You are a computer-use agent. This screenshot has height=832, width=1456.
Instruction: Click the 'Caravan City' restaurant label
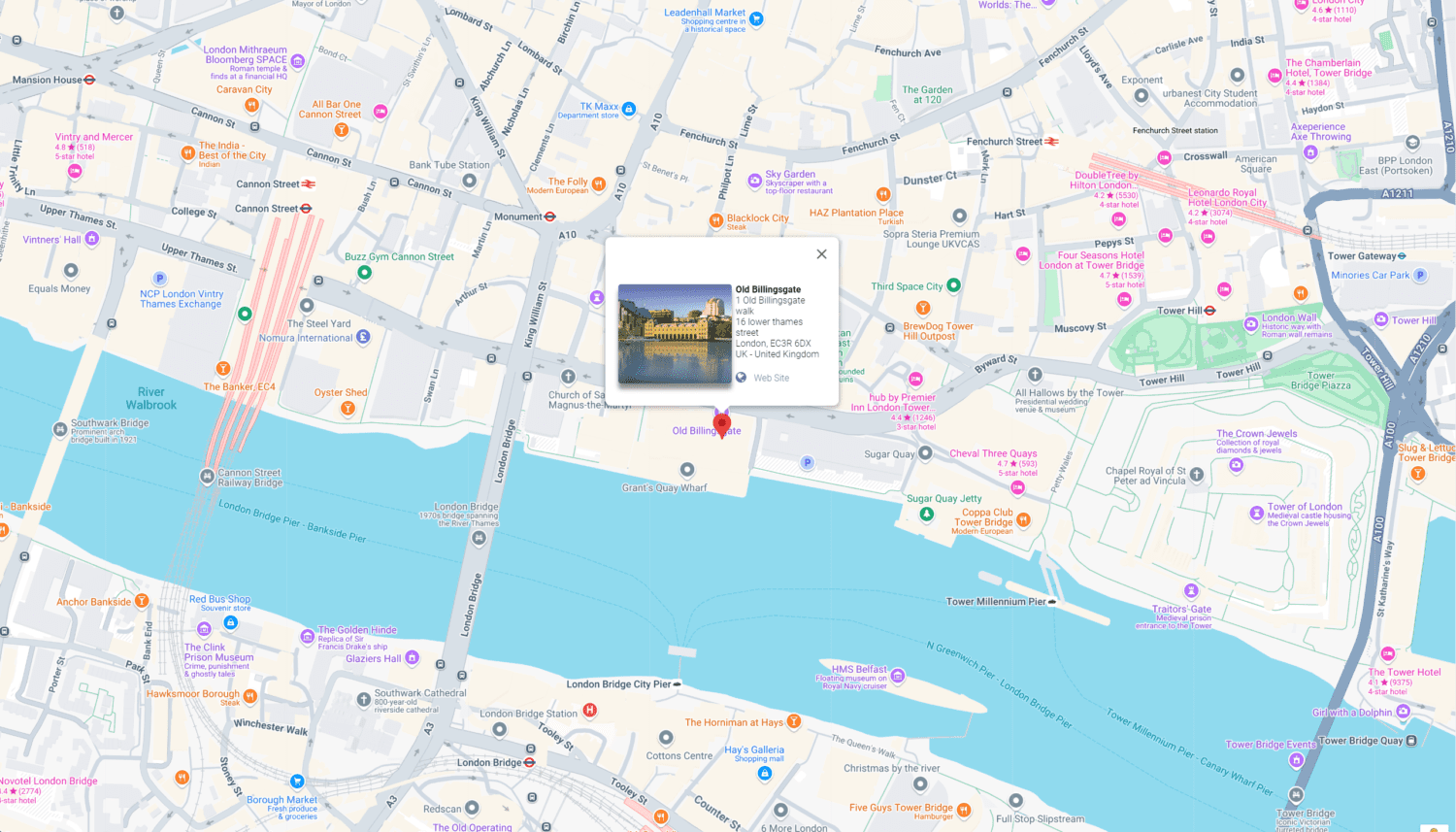pyautogui.click(x=245, y=89)
